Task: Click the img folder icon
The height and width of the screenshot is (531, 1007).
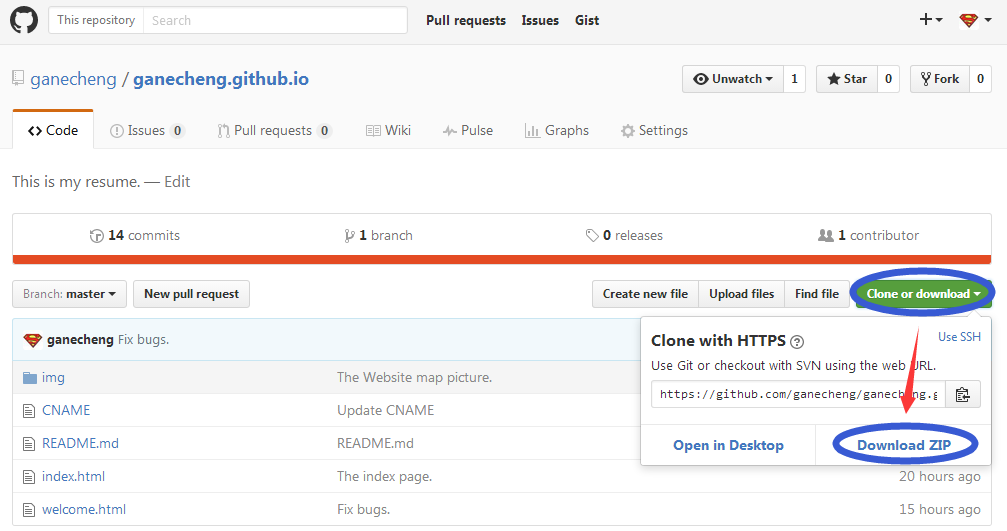Action: [30, 378]
